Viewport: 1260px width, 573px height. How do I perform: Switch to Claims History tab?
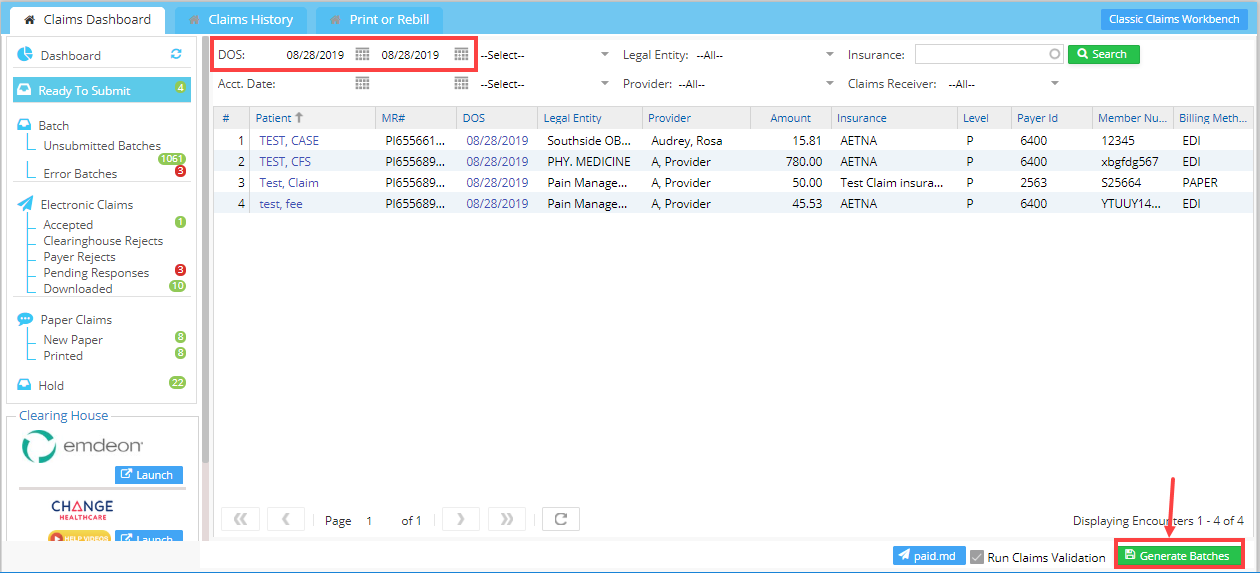click(x=240, y=19)
